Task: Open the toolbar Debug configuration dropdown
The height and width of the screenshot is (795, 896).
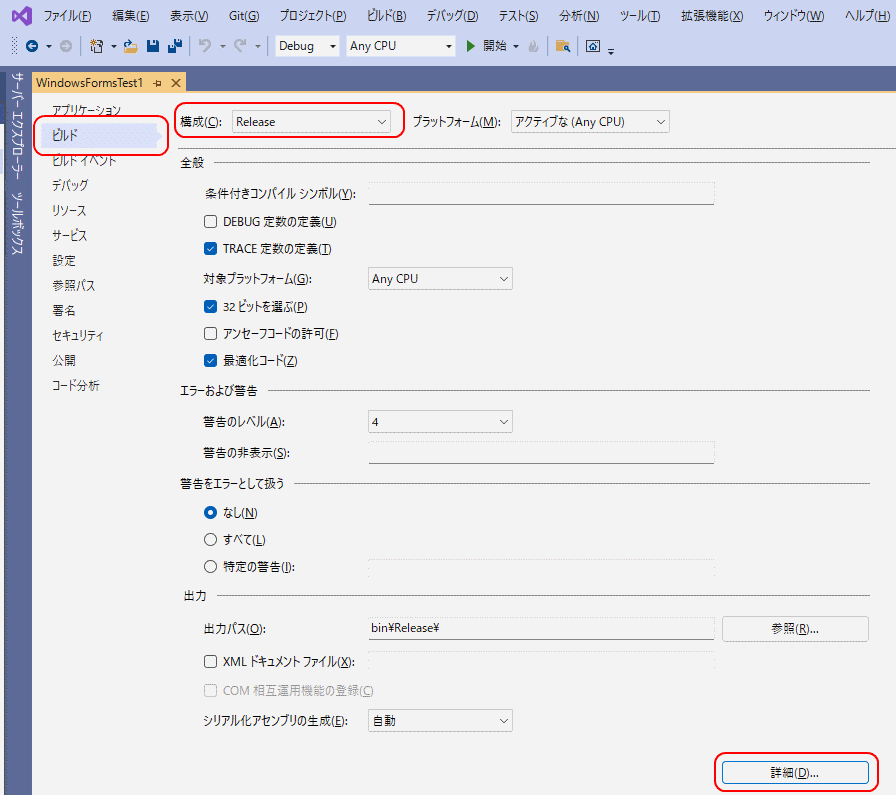Action: [x=307, y=46]
